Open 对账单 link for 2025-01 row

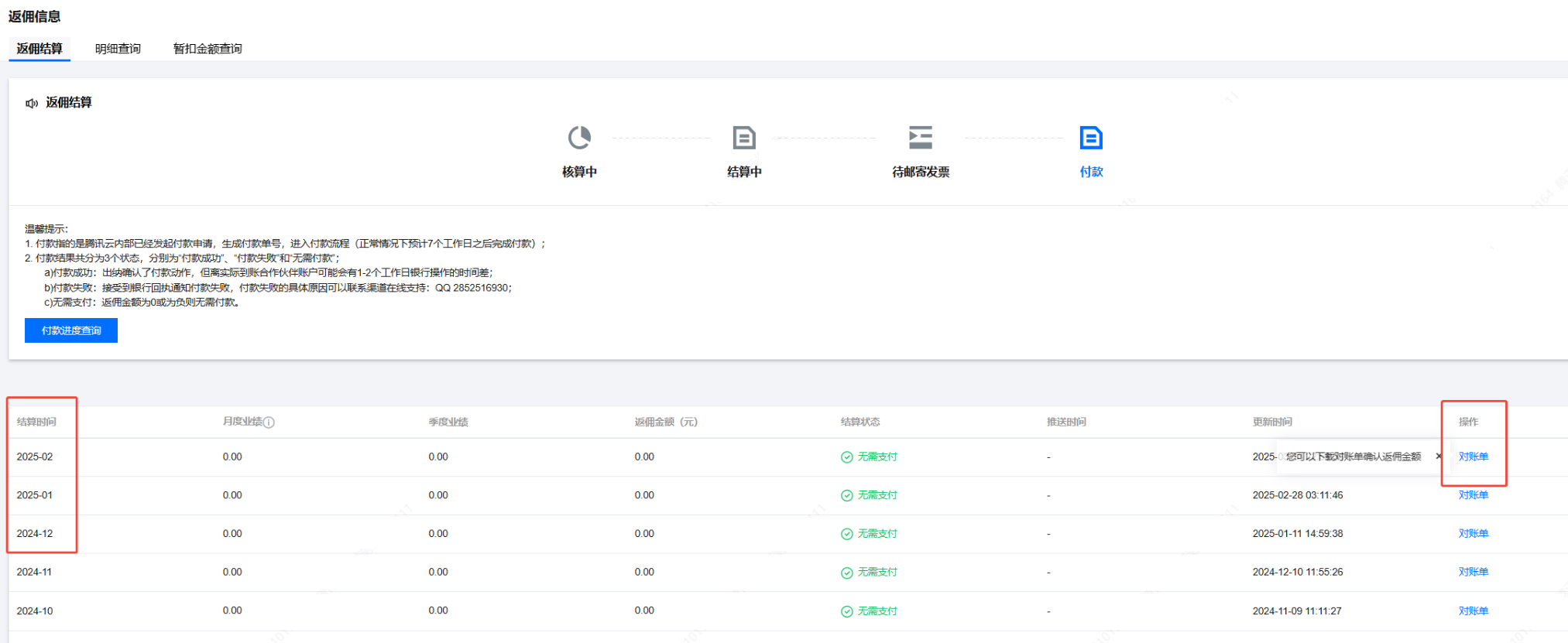1473,495
